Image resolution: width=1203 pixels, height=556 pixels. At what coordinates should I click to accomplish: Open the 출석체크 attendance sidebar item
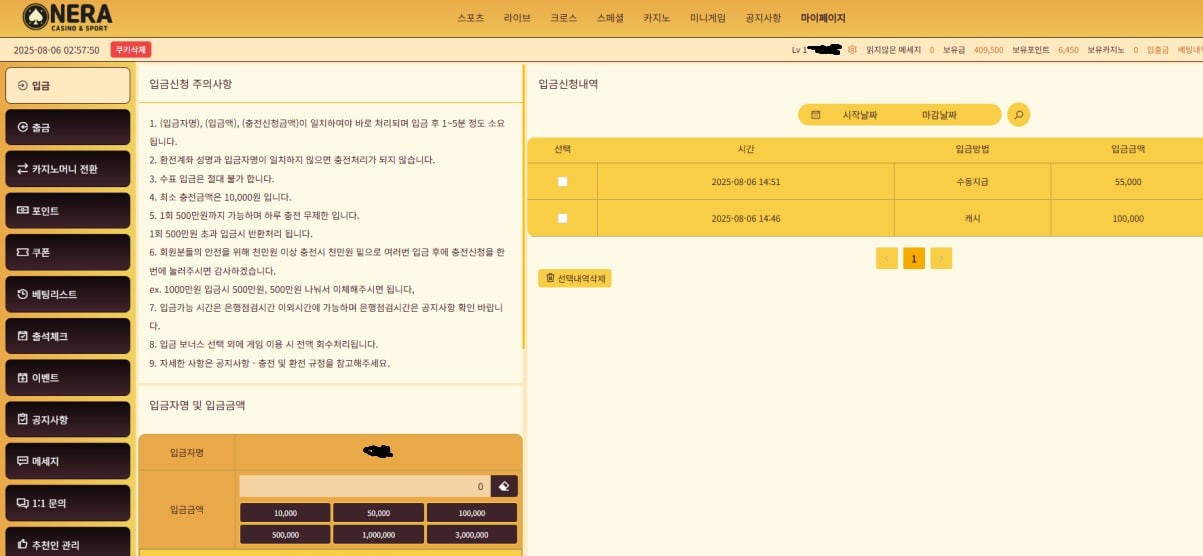[x=68, y=336]
